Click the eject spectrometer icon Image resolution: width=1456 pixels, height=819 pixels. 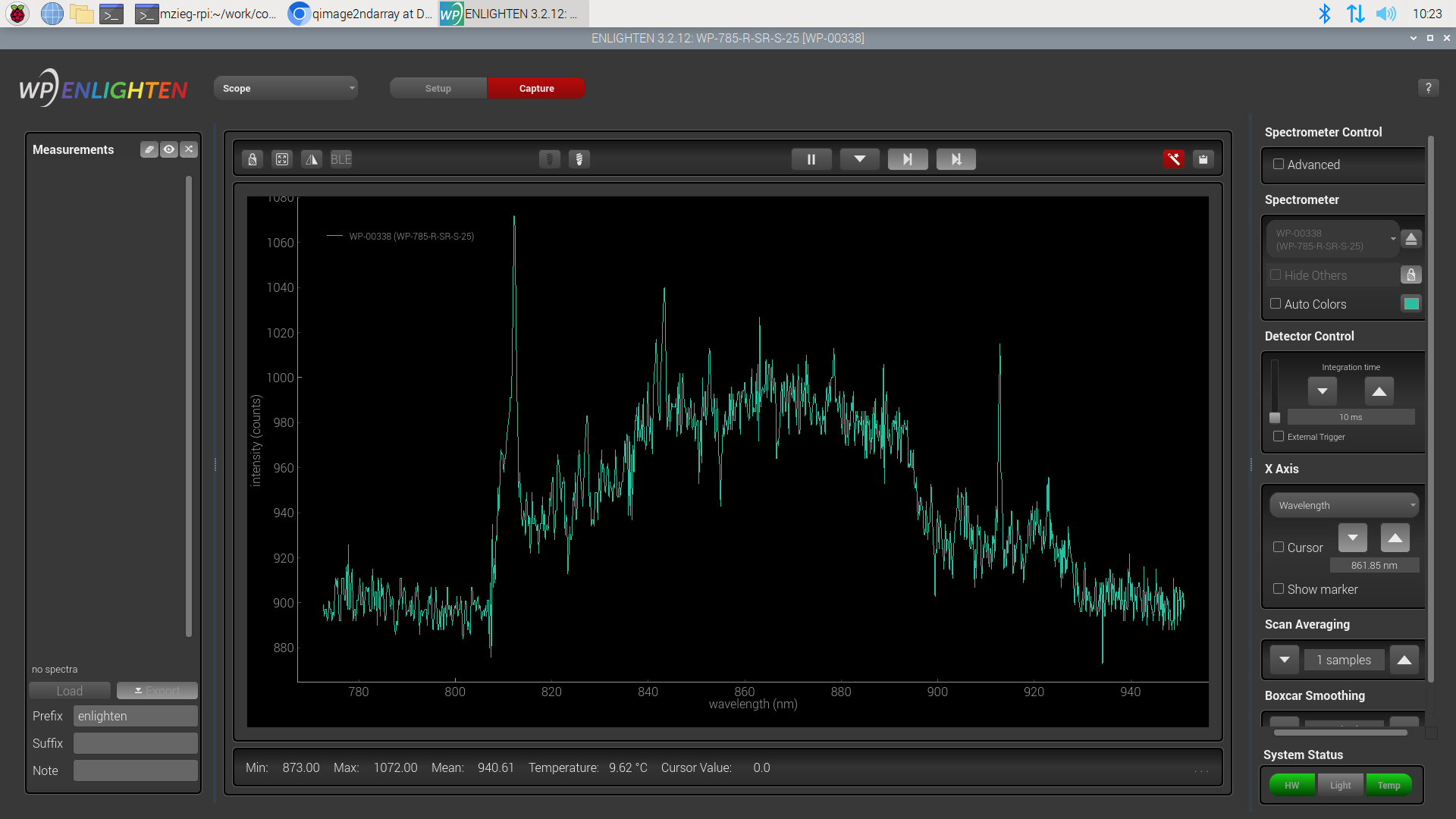(1411, 239)
